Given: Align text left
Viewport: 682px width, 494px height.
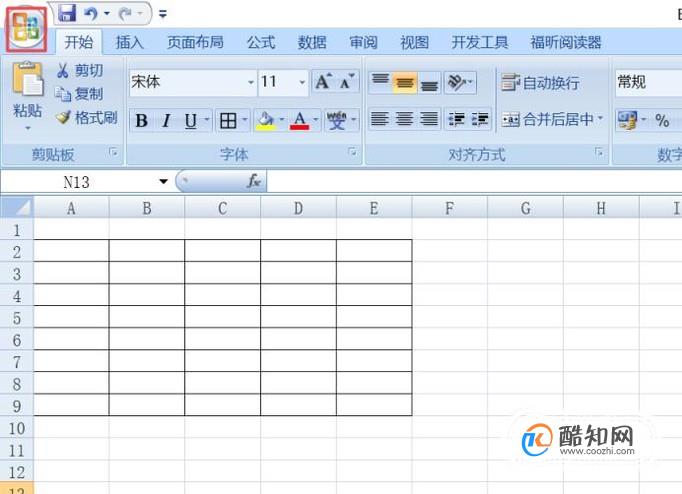Looking at the screenshot, I should click(x=380, y=119).
